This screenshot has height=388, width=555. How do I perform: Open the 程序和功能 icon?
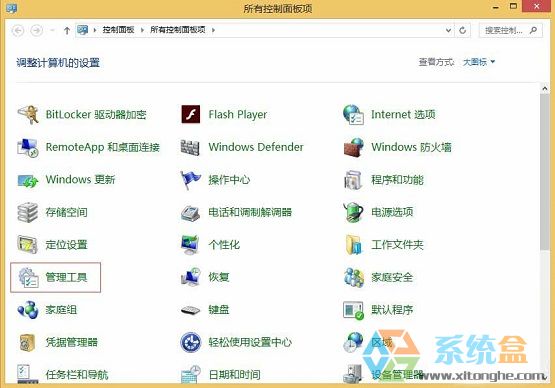tap(353, 180)
